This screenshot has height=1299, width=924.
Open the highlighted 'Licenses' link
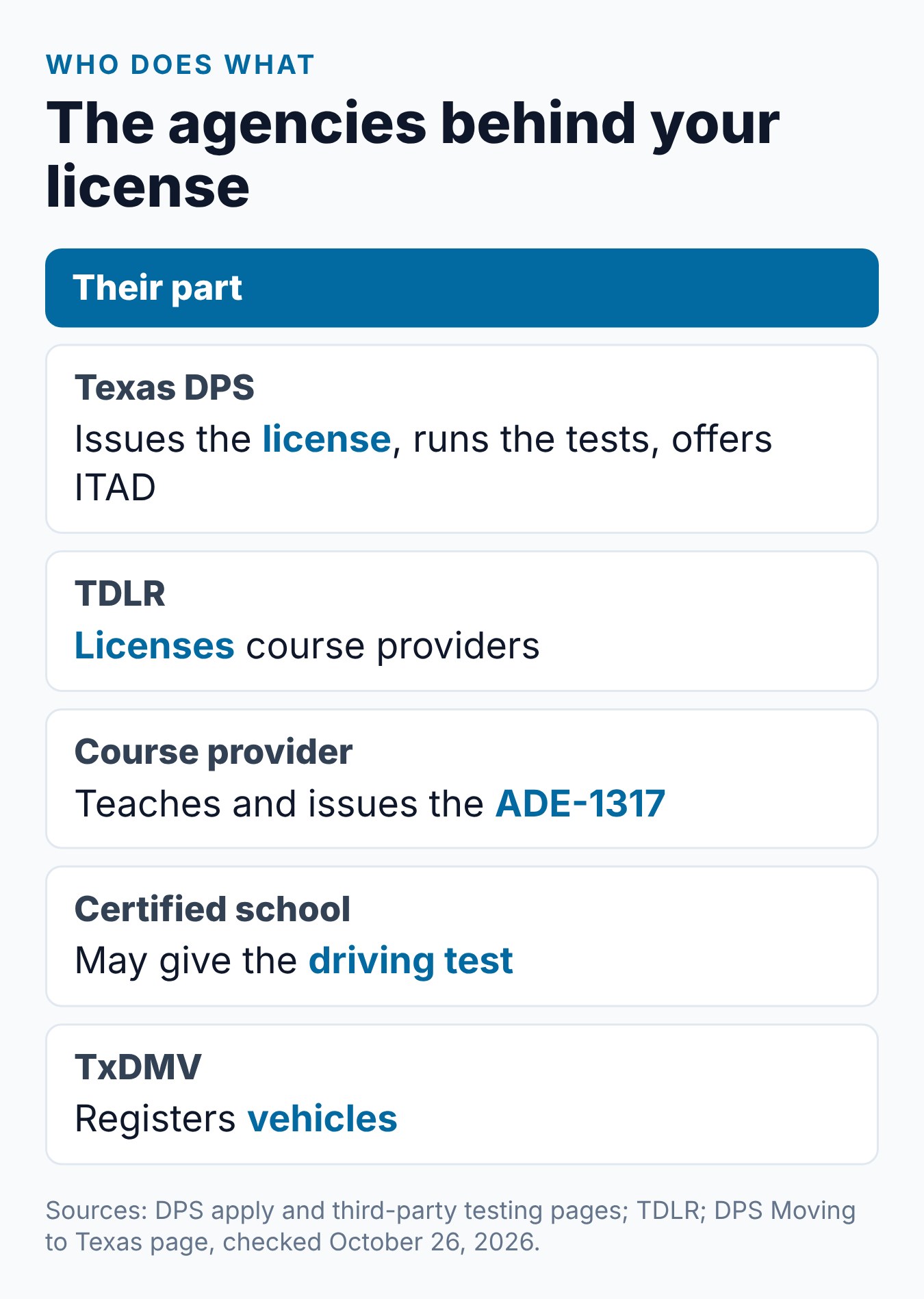click(x=155, y=645)
